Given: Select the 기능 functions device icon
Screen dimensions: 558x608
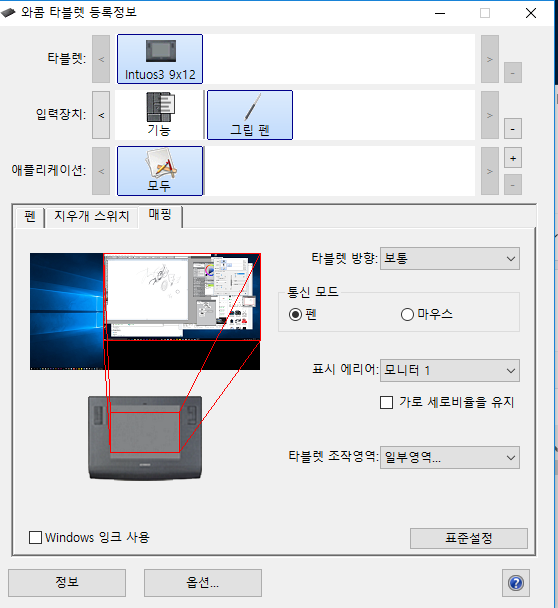Looking at the screenshot, I should tap(160, 115).
